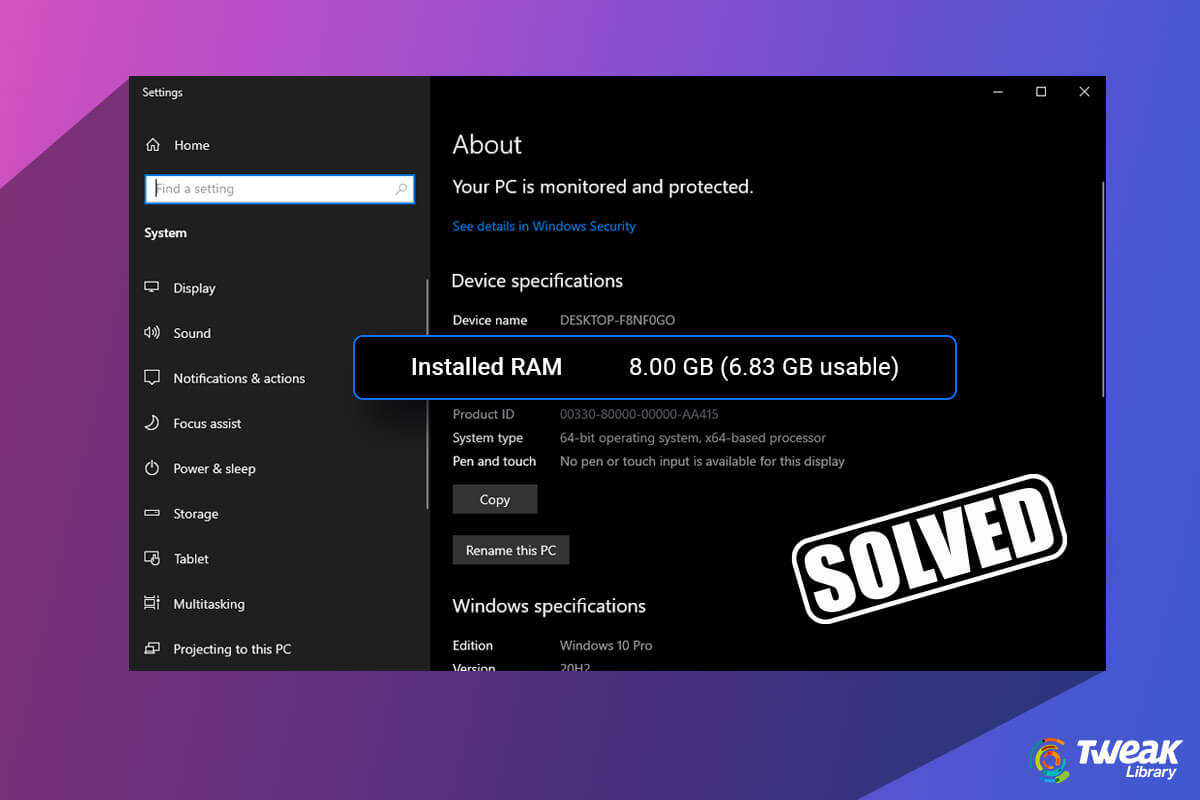Focus the Find a setting search box
The image size is (1200, 800).
(x=270, y=189)
